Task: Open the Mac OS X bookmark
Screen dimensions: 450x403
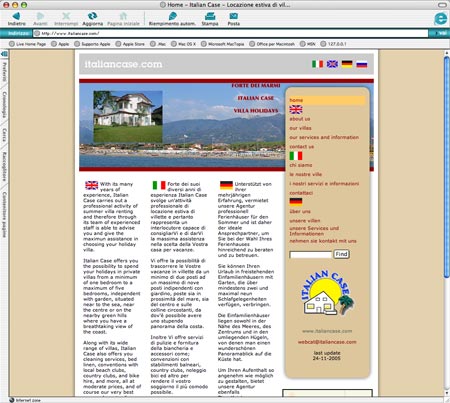Action: coord(183,44)
